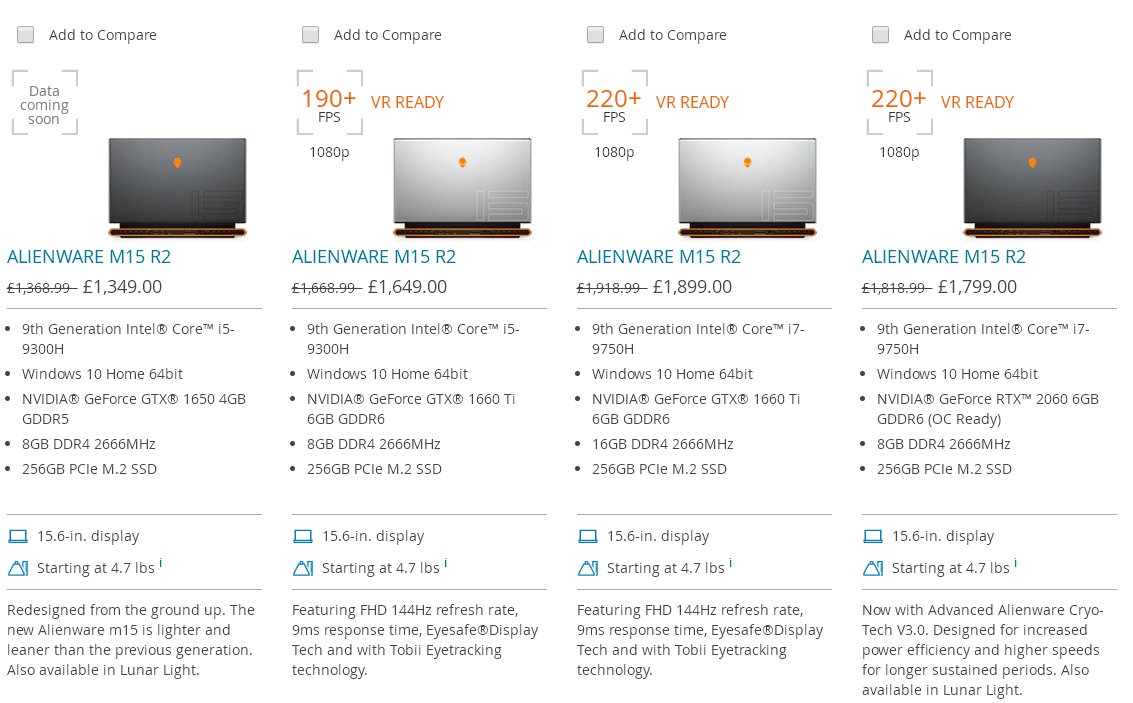This screenshot has width=1133, height=703.
Task: Tick Add to Compare for £1,649.00 laptop
Action: (x=311, y=35)
